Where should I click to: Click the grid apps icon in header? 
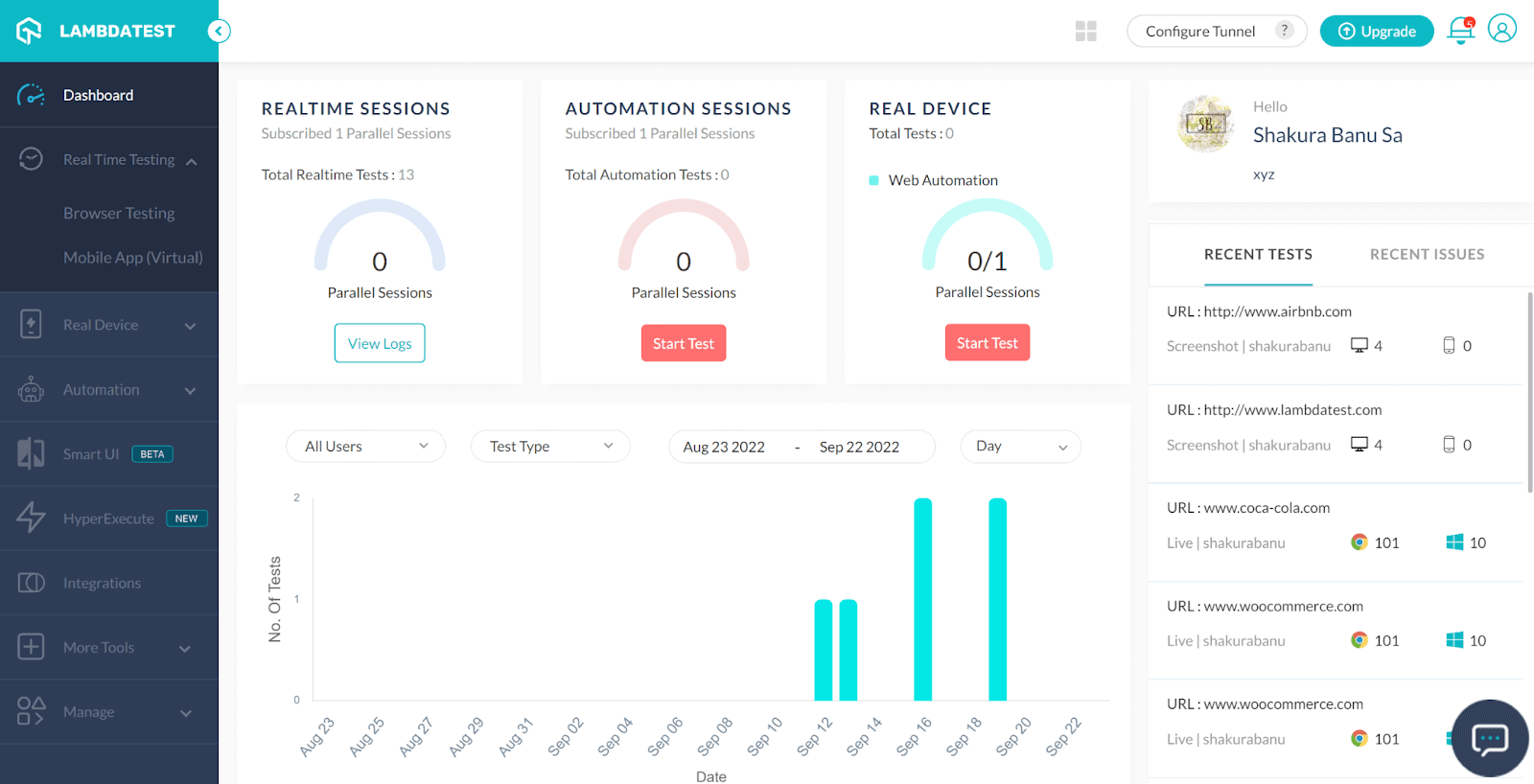coord(1085,32)
